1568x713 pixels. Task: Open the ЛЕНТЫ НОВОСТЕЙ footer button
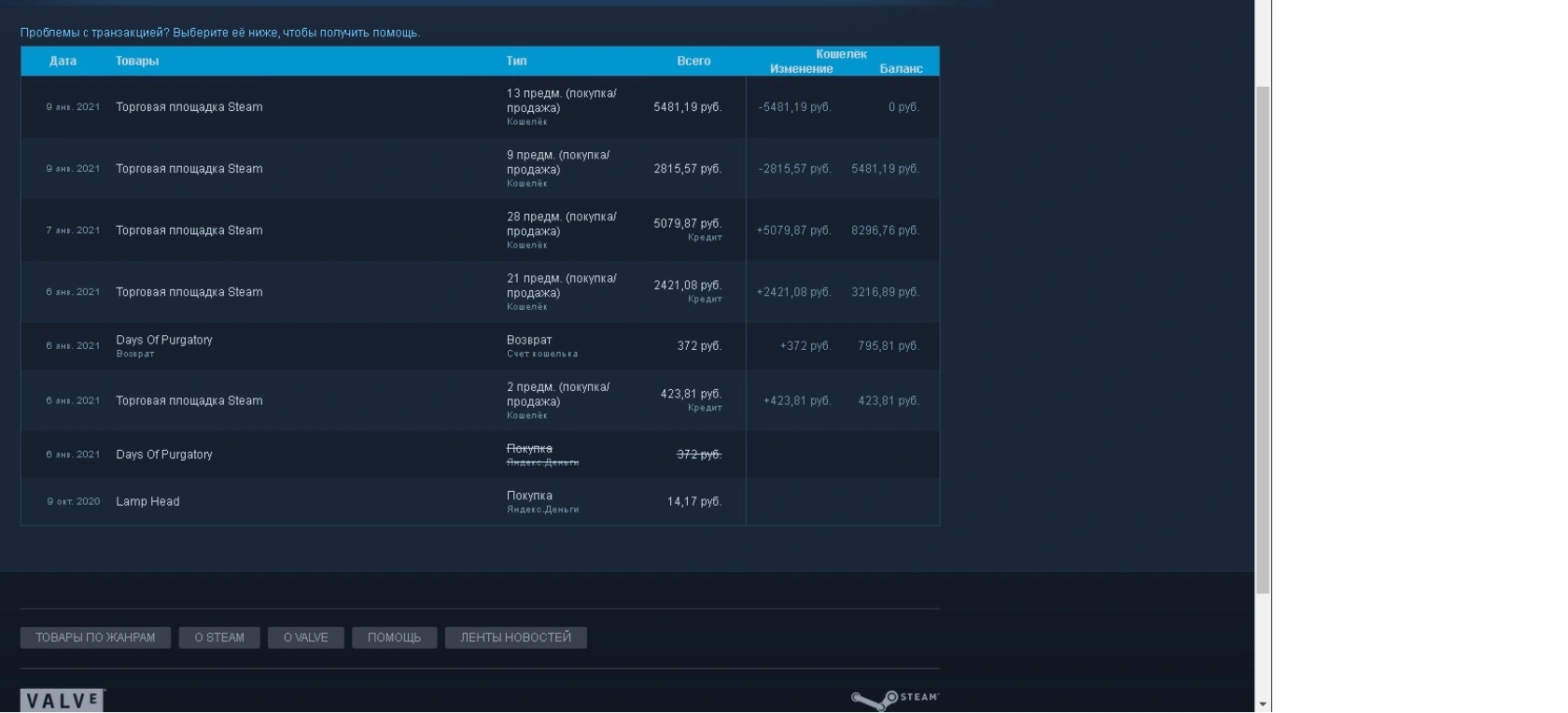tap(515, 637)
